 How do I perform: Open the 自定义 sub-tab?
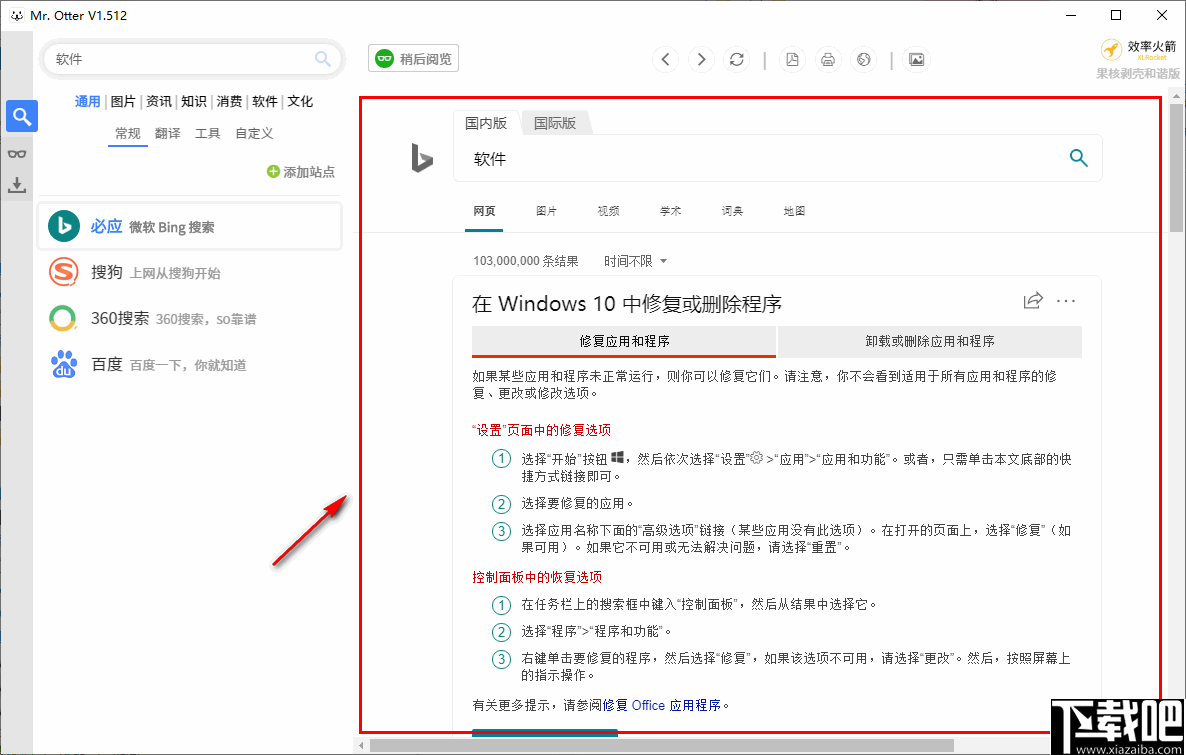click(x=254, y=134)
